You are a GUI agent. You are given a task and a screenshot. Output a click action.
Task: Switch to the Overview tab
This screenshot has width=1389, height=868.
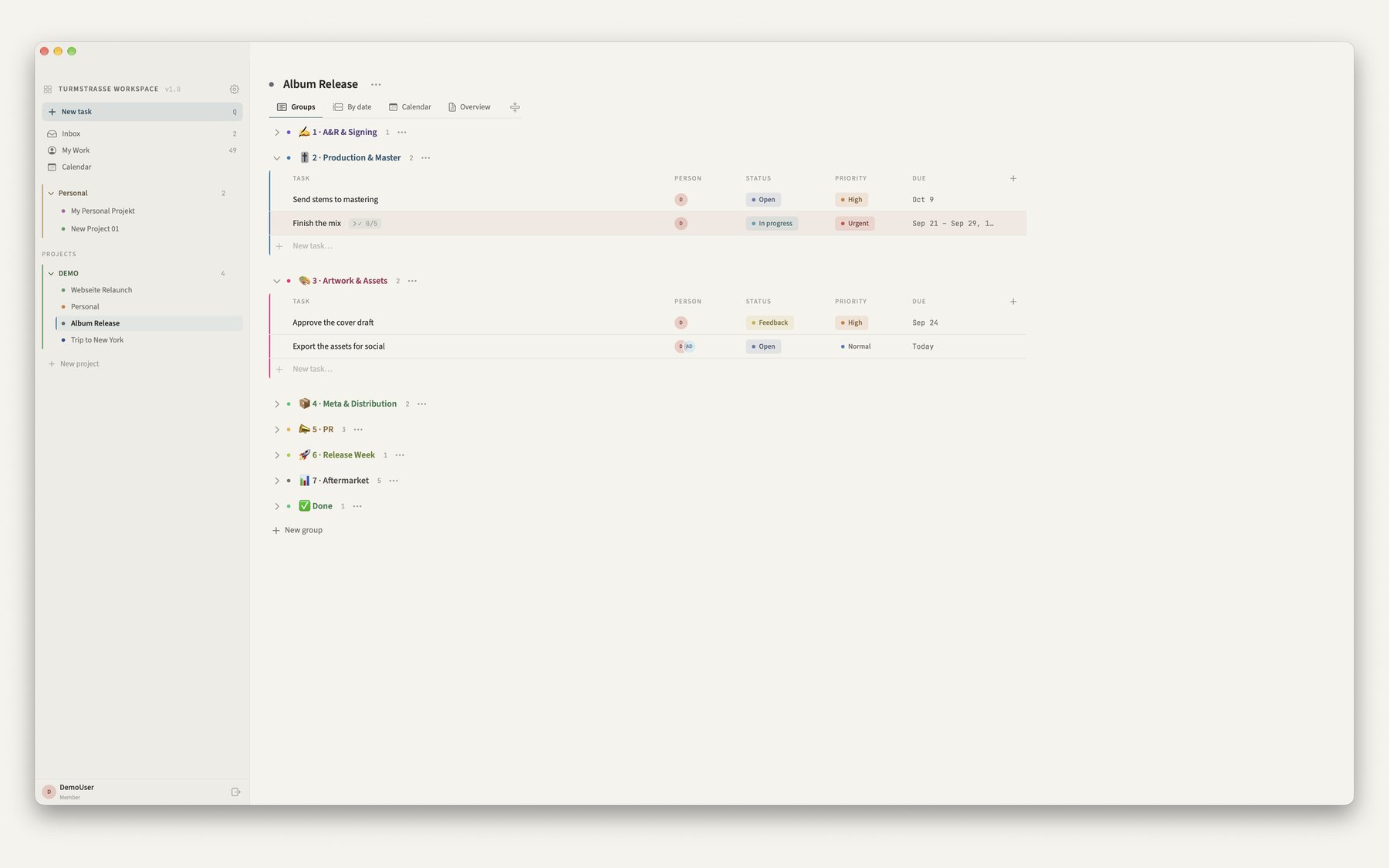coord(469,107)
